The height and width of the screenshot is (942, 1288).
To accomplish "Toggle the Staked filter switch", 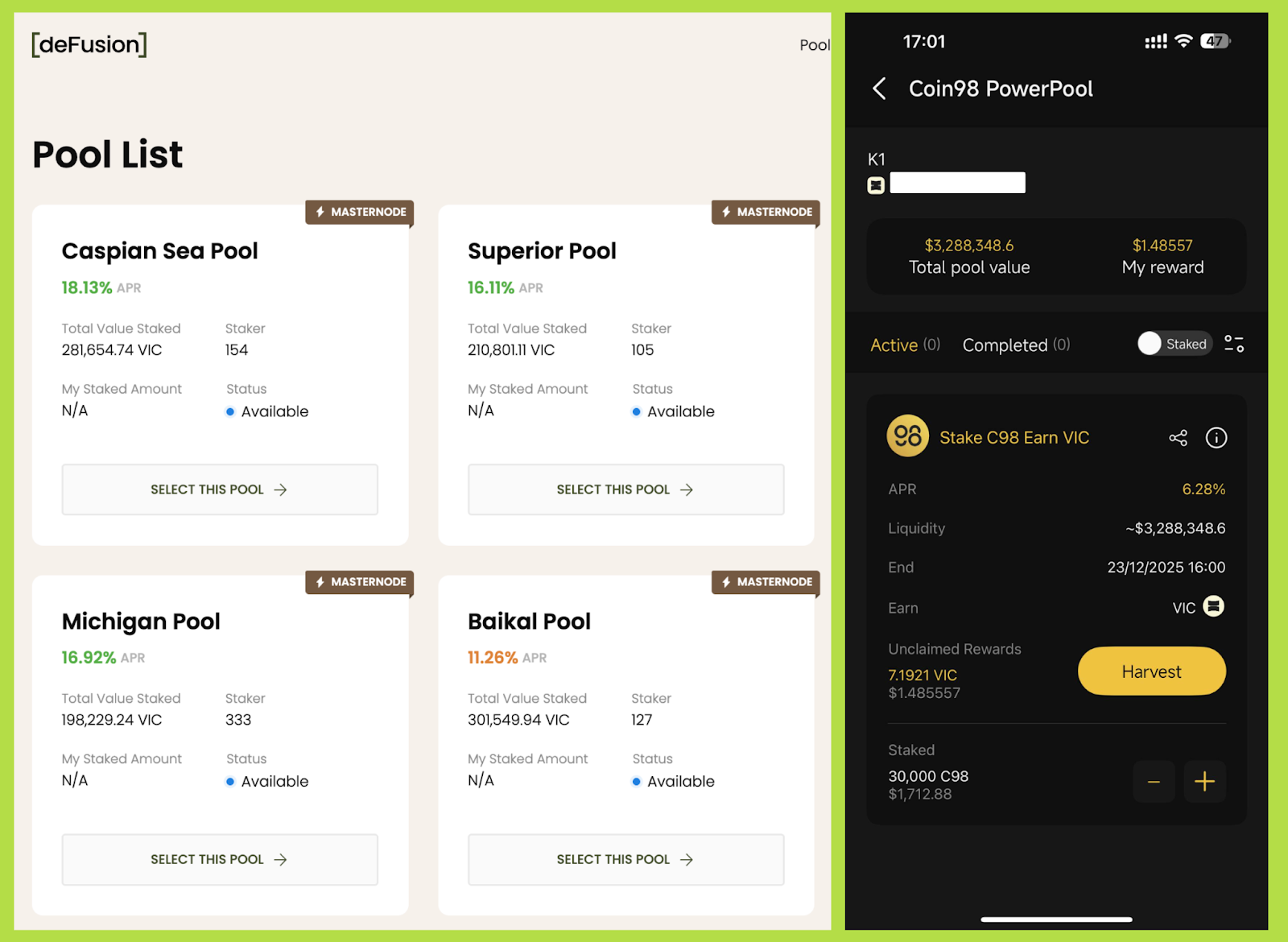I will click(1174, 344).
